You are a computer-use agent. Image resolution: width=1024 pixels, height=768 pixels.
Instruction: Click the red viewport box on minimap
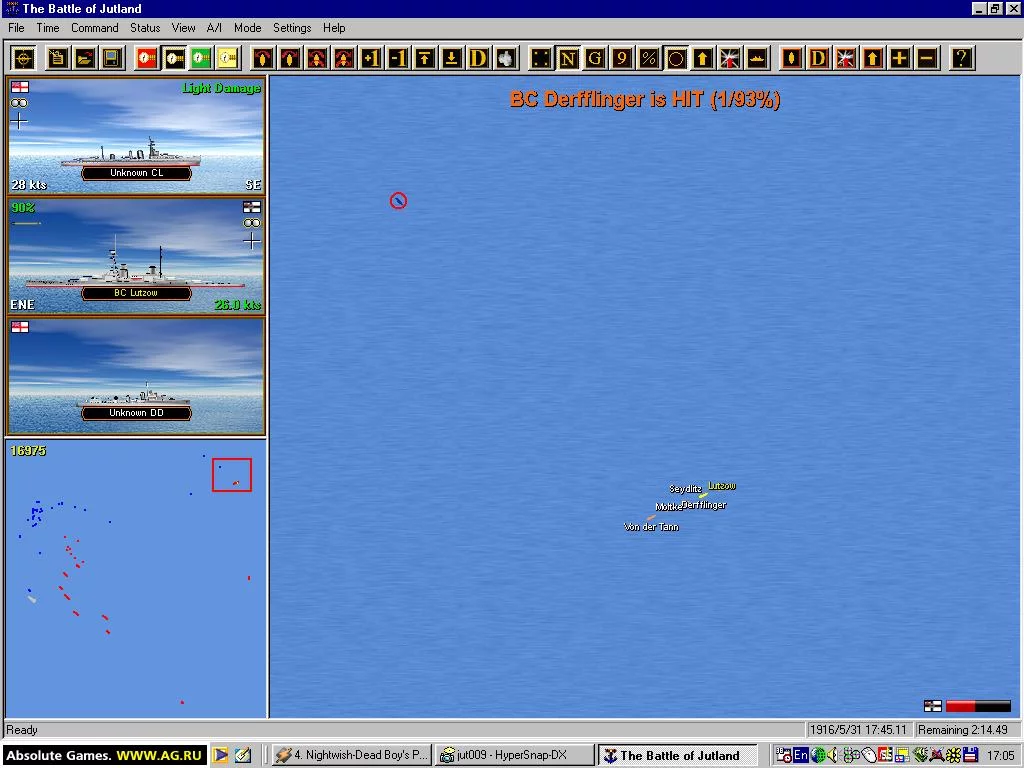click(232, 475)
